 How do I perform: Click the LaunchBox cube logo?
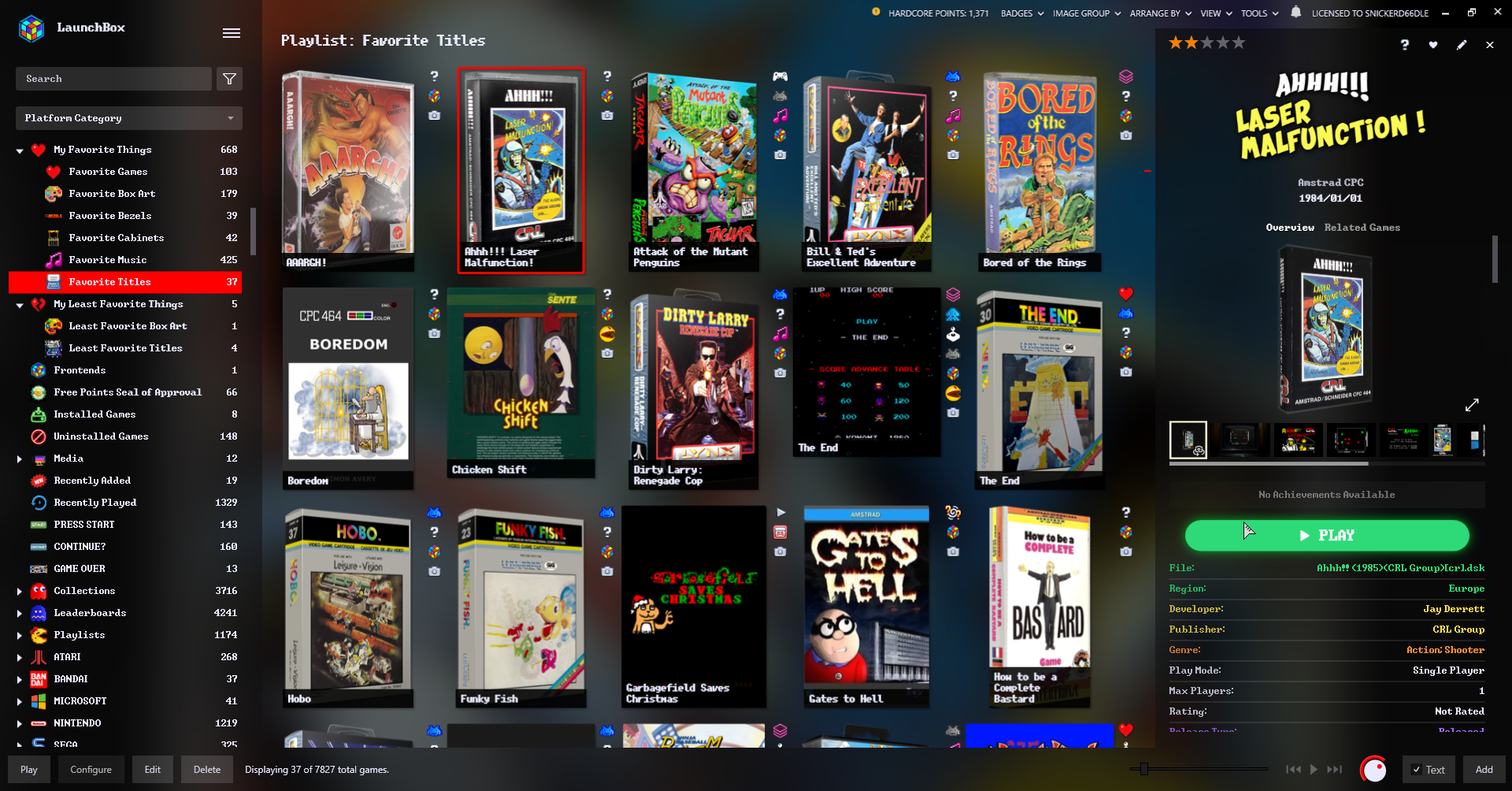point(31,28)
